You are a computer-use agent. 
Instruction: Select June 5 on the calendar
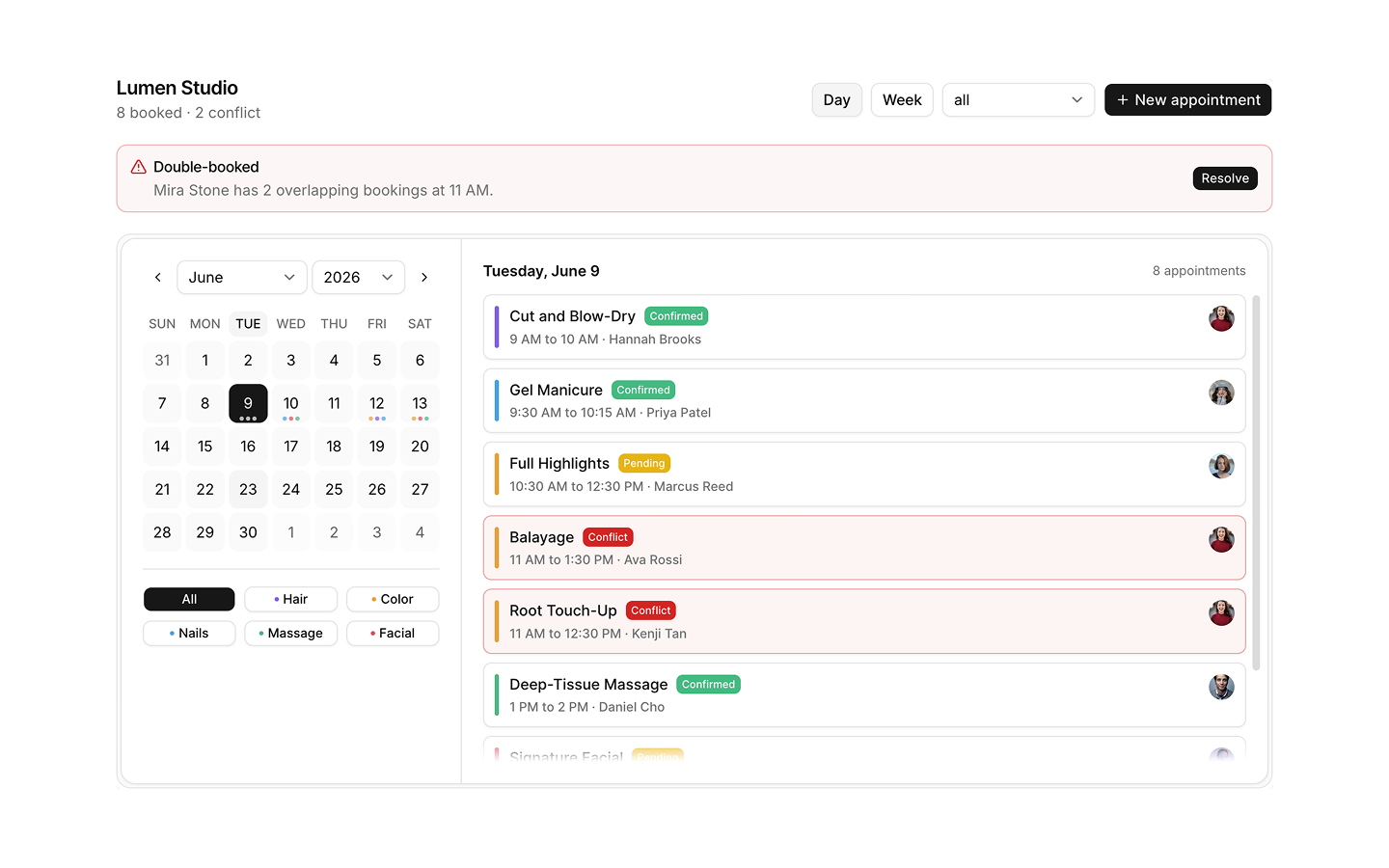click(377, 360)
